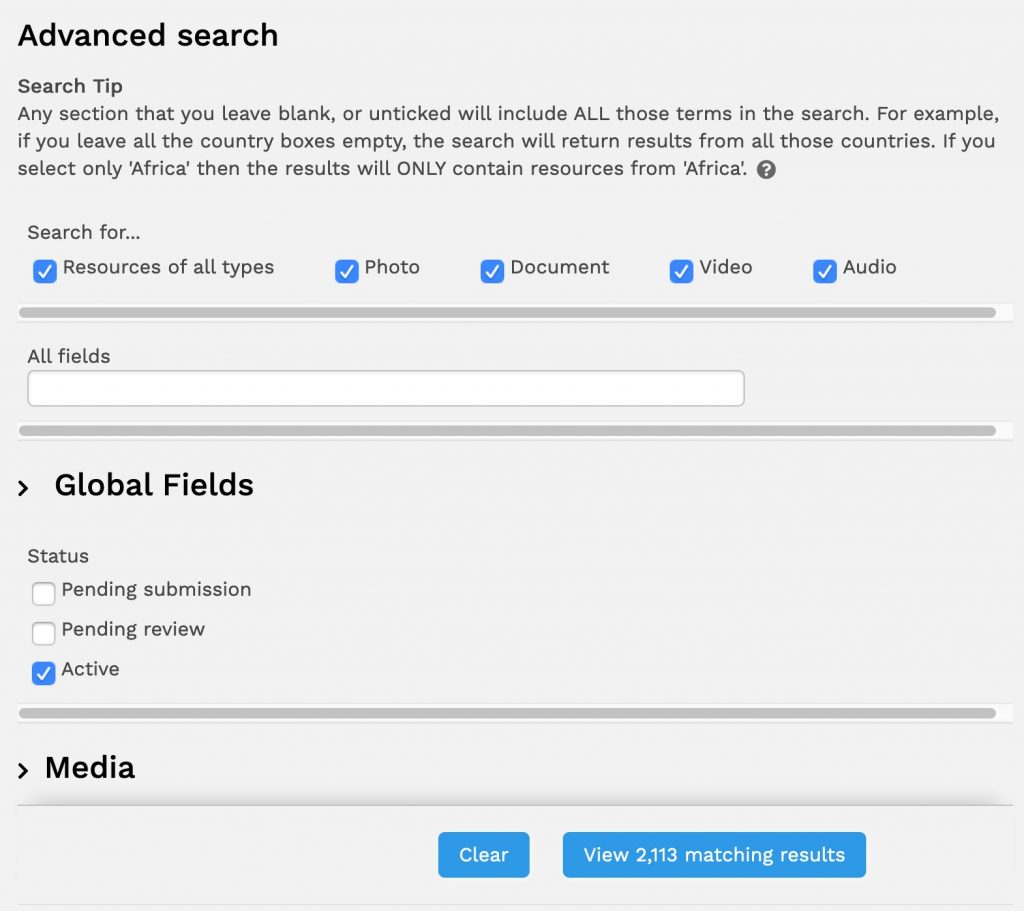The image size is (1024, 911).
Task: Click the Media heading text
Action: coord(90,767)
